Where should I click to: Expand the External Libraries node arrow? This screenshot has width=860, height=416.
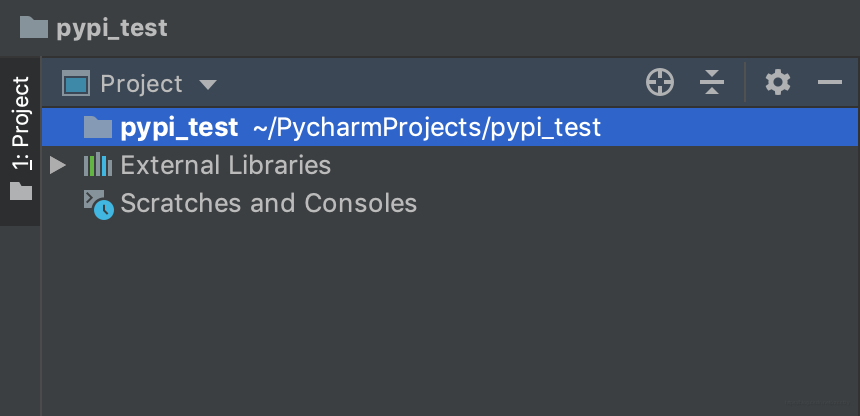pyautogui.click(x=57, y=165)
